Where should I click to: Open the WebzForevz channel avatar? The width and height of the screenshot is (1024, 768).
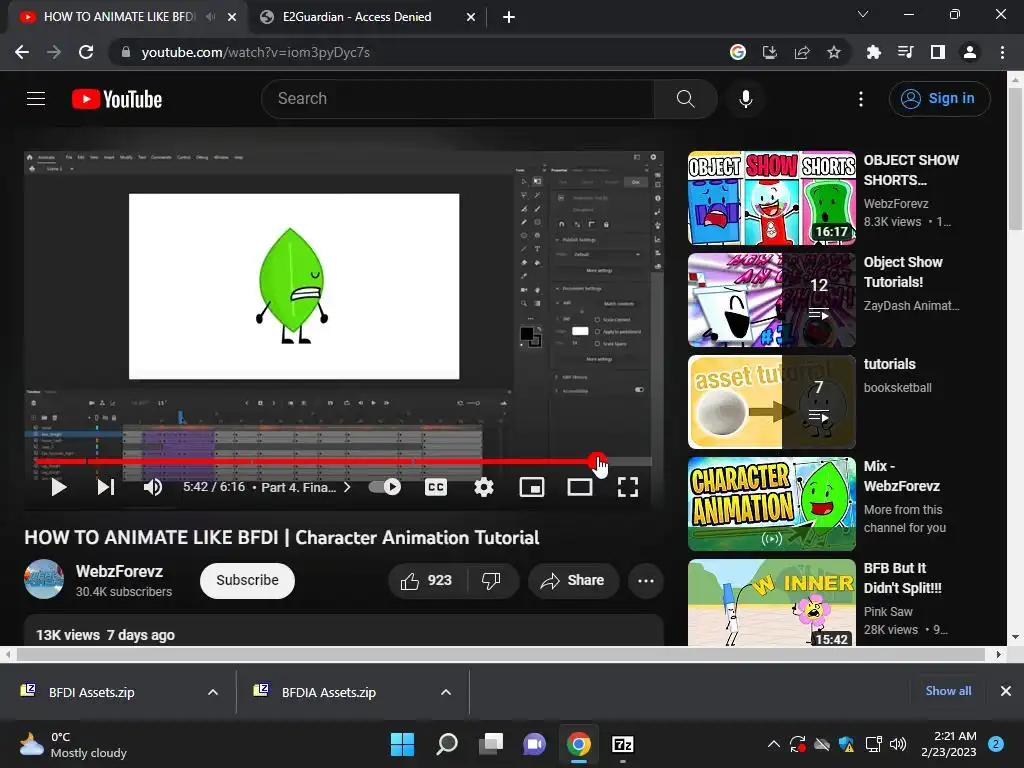(44, 579)
